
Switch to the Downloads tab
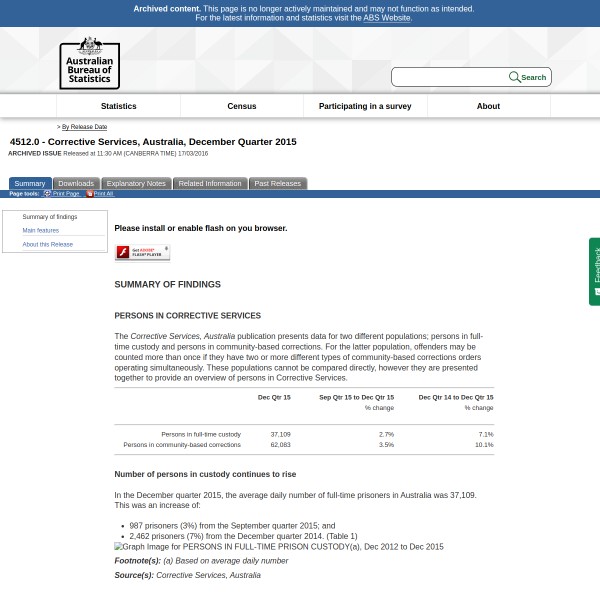[76, 183]
